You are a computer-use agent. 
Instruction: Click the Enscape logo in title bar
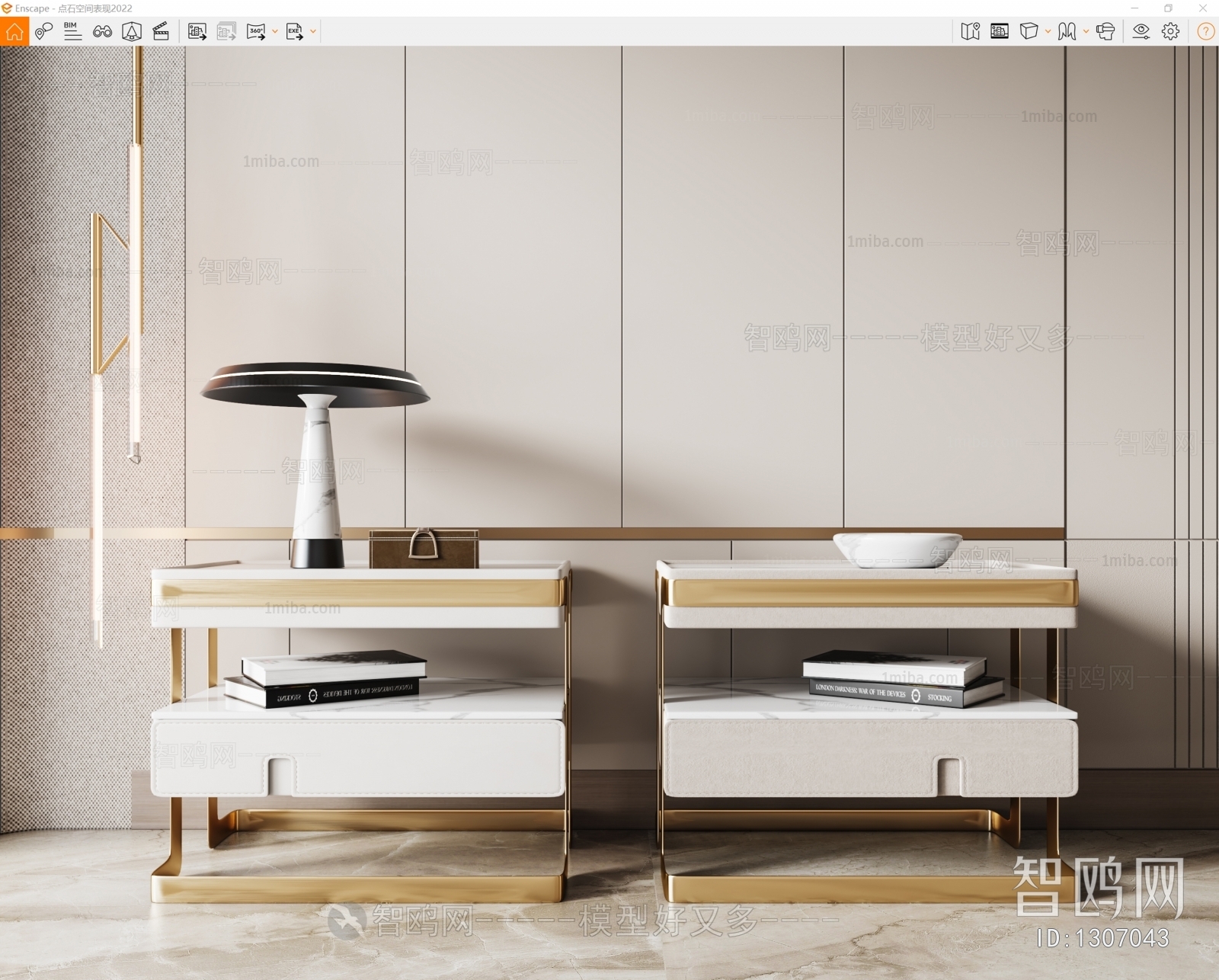[x=7, y=8]
